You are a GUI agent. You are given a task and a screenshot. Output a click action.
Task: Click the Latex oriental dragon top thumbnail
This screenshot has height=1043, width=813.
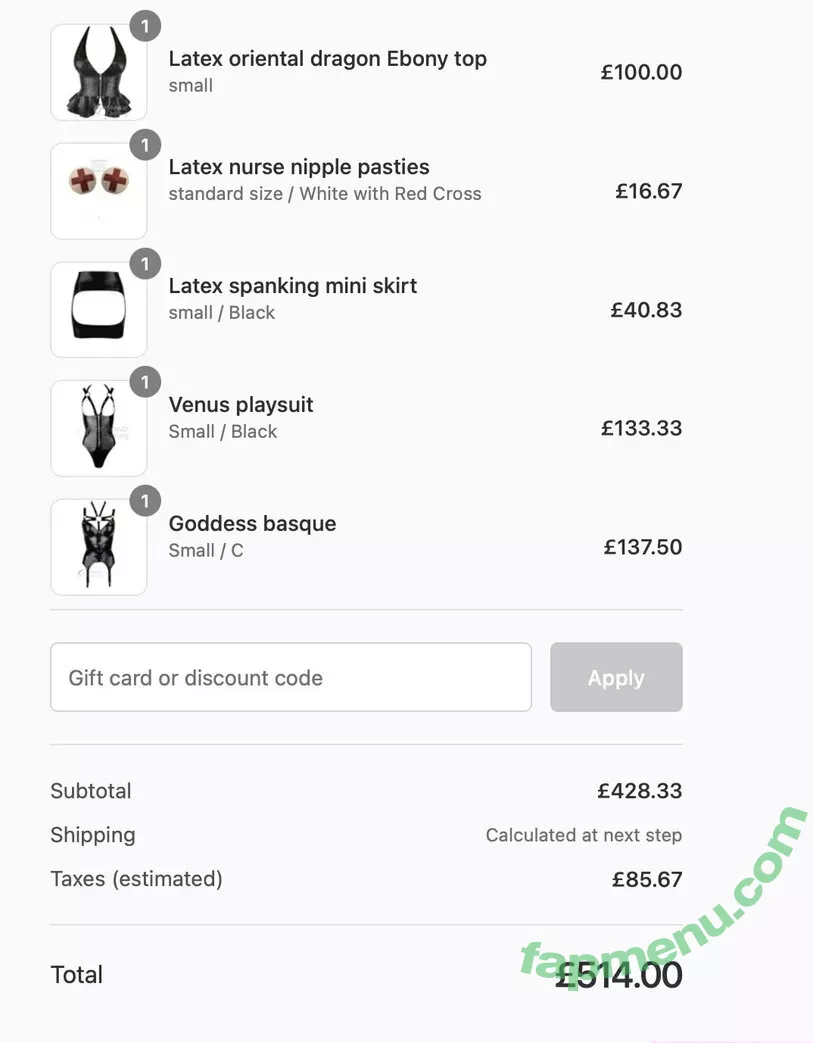click(x=98, y=73)
